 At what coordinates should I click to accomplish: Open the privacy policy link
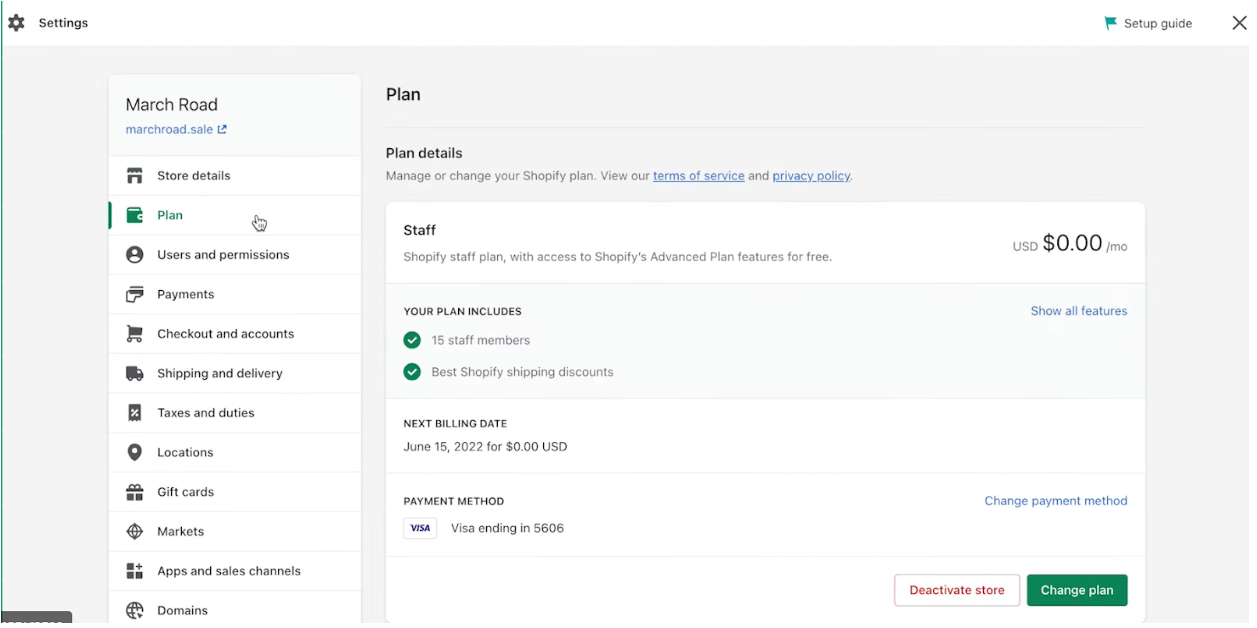pos(811,176)
